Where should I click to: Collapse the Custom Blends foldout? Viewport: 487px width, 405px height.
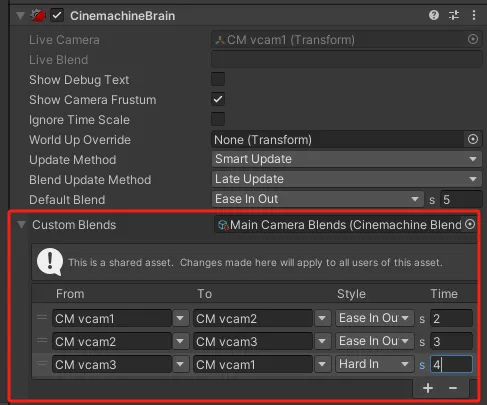22,225
